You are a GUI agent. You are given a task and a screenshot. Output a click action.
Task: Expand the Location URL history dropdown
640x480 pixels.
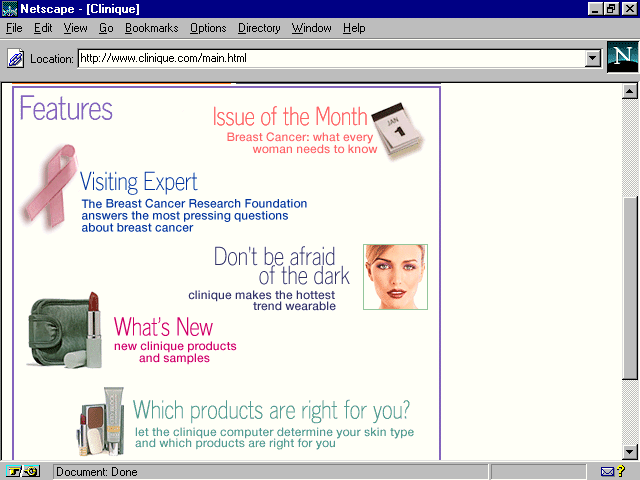pyautogui.click(x=593, y=59)
